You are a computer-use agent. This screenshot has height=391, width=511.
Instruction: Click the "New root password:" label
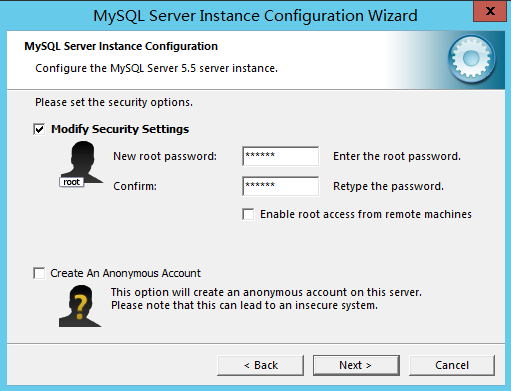click(x=165, y=156)
